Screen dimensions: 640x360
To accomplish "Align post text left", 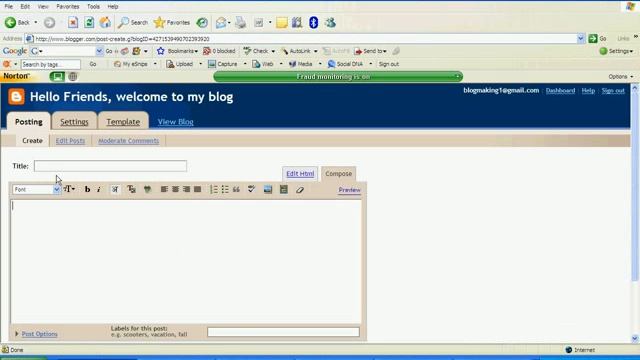I will pyautogui.click(x=164, y=189).
